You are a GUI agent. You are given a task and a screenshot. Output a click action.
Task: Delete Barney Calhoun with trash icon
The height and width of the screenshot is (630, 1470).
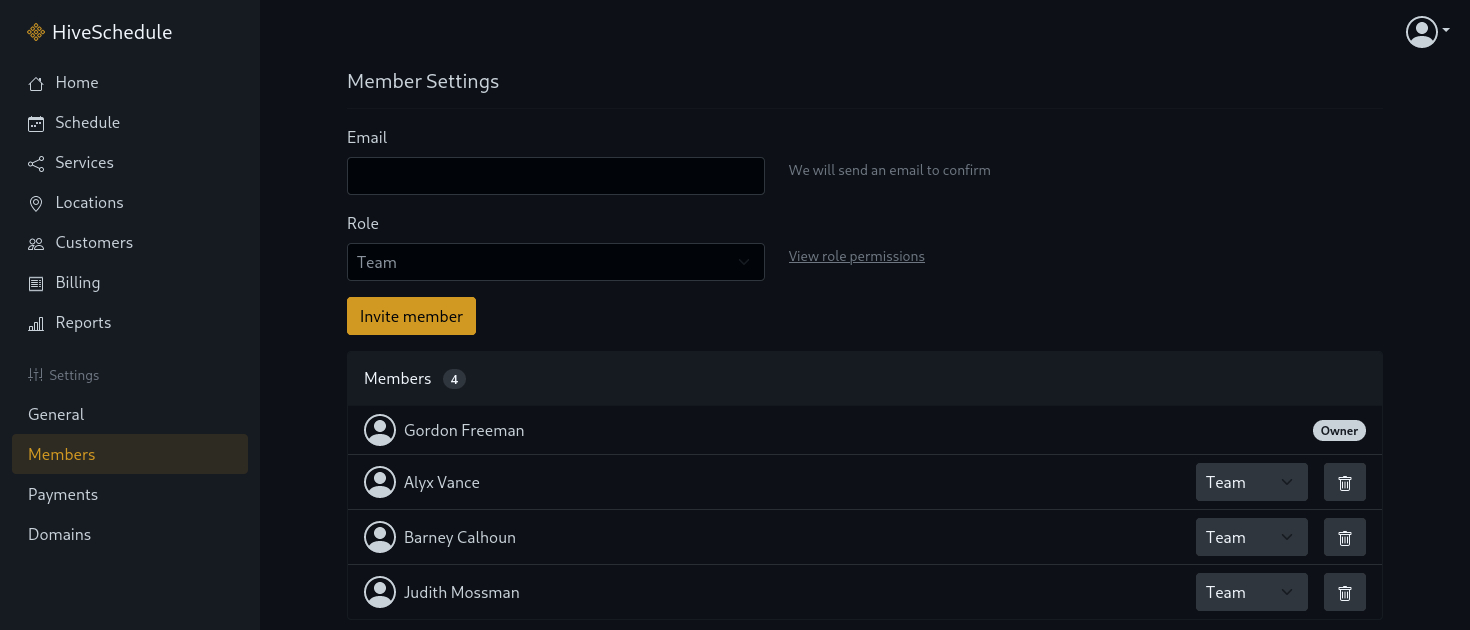tap(1345, 537)
